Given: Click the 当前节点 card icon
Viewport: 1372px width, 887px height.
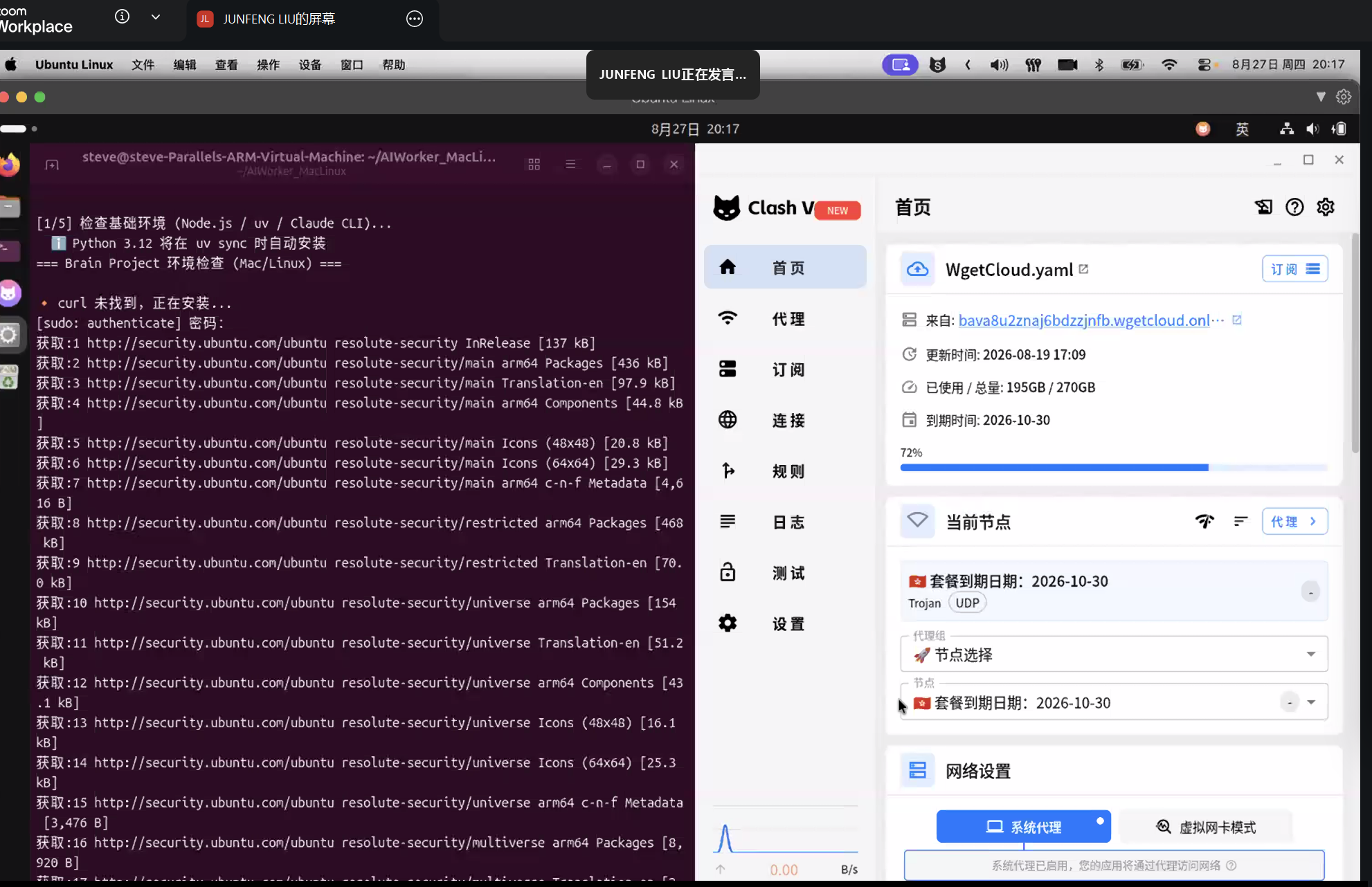Looking at the screenshot, I should click(917, 521).
